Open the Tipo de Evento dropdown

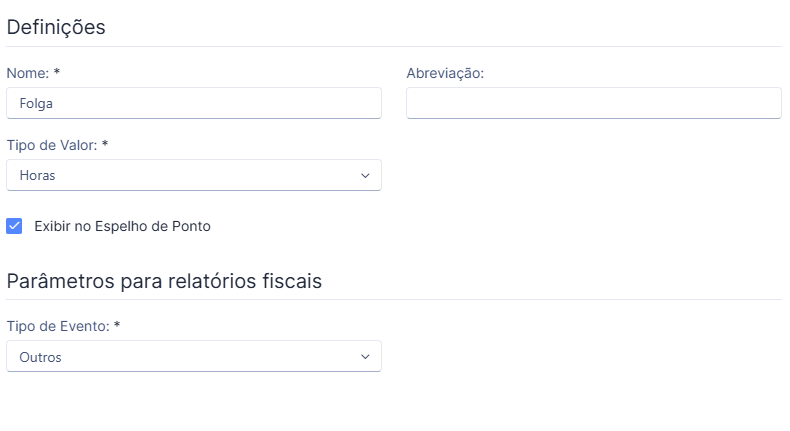point(193,356)
